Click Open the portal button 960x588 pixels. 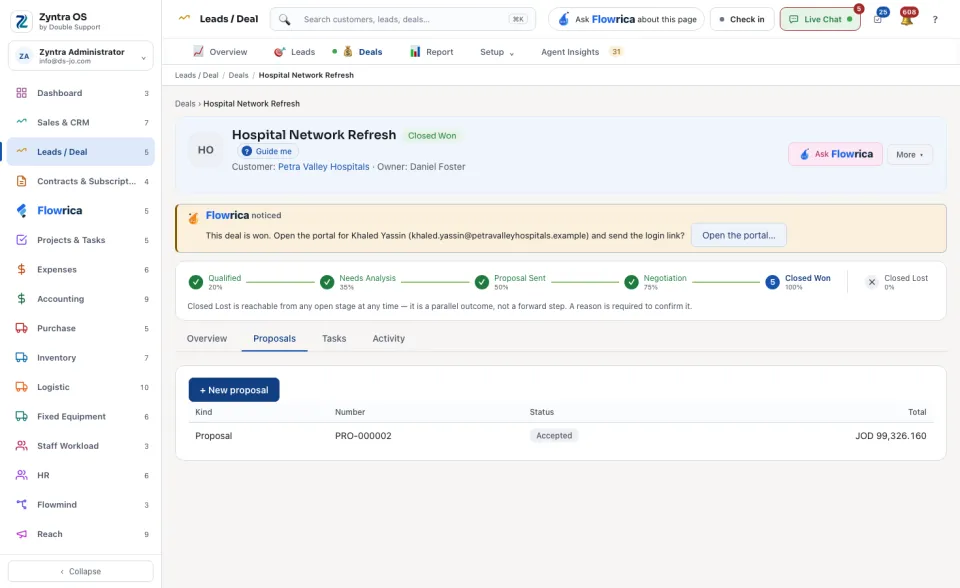738,235
